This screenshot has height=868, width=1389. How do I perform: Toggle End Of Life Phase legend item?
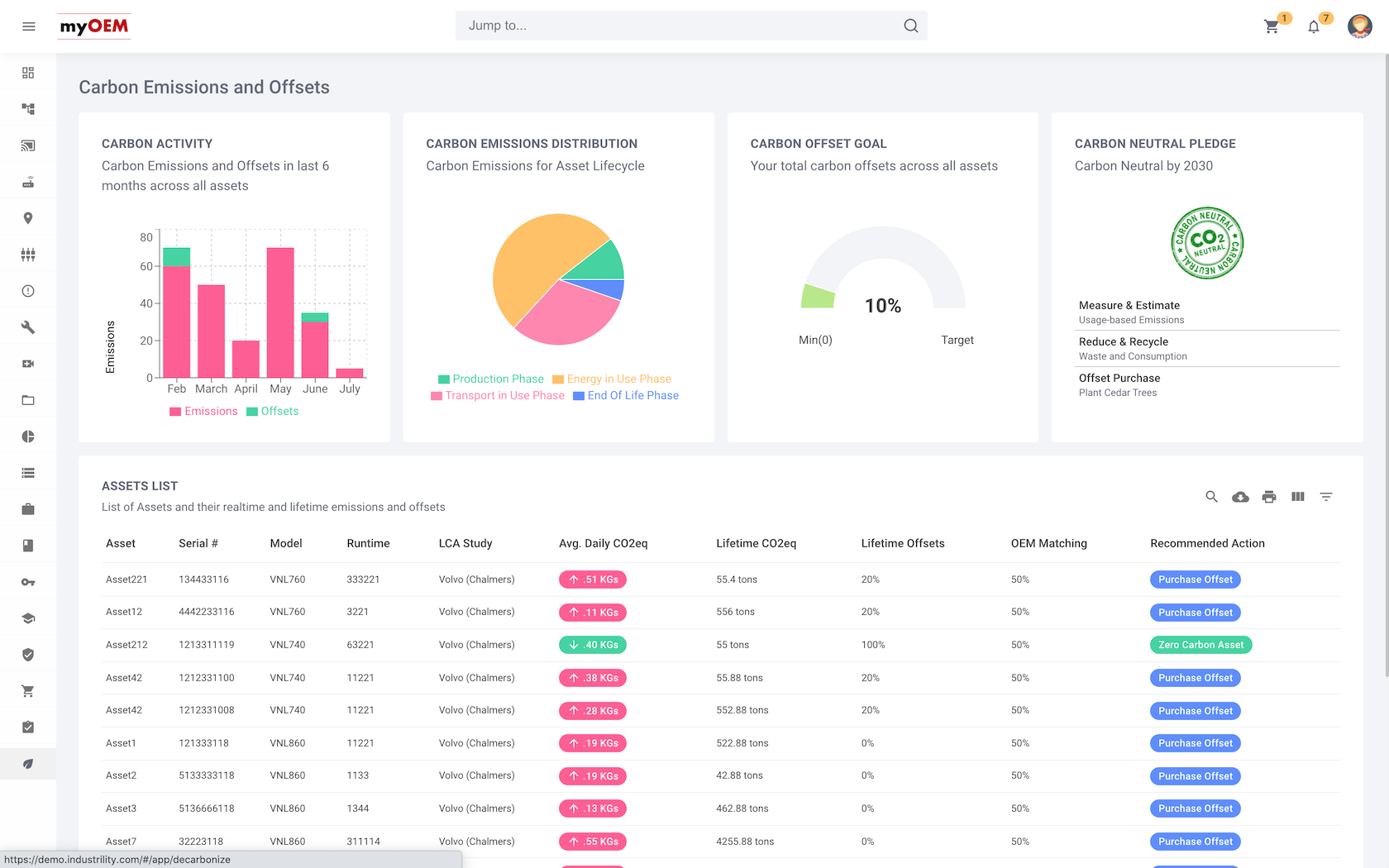(x=626, y=395)
